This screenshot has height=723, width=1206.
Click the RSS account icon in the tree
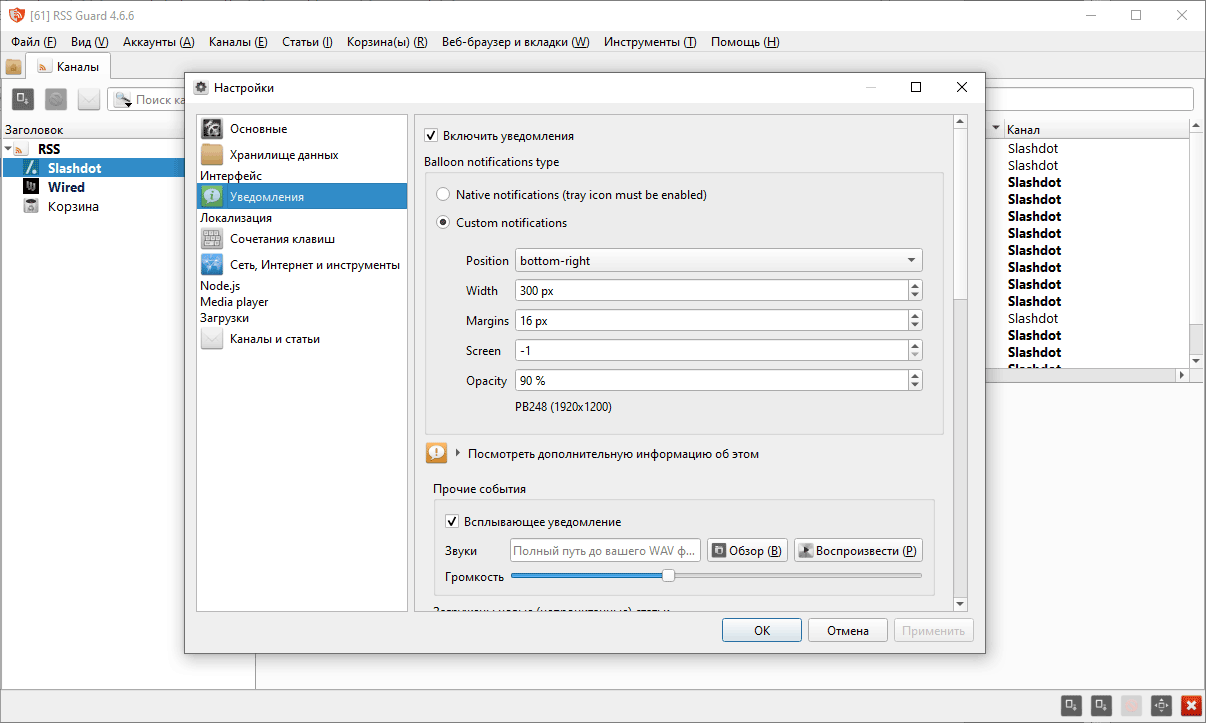point(21,149)
